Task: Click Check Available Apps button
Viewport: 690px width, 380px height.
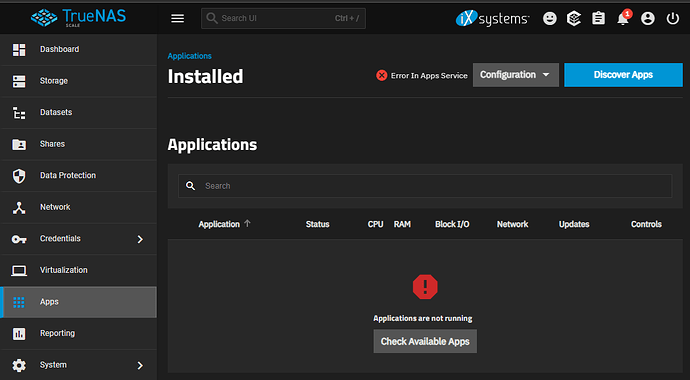Action: click(x=425, y=341)
